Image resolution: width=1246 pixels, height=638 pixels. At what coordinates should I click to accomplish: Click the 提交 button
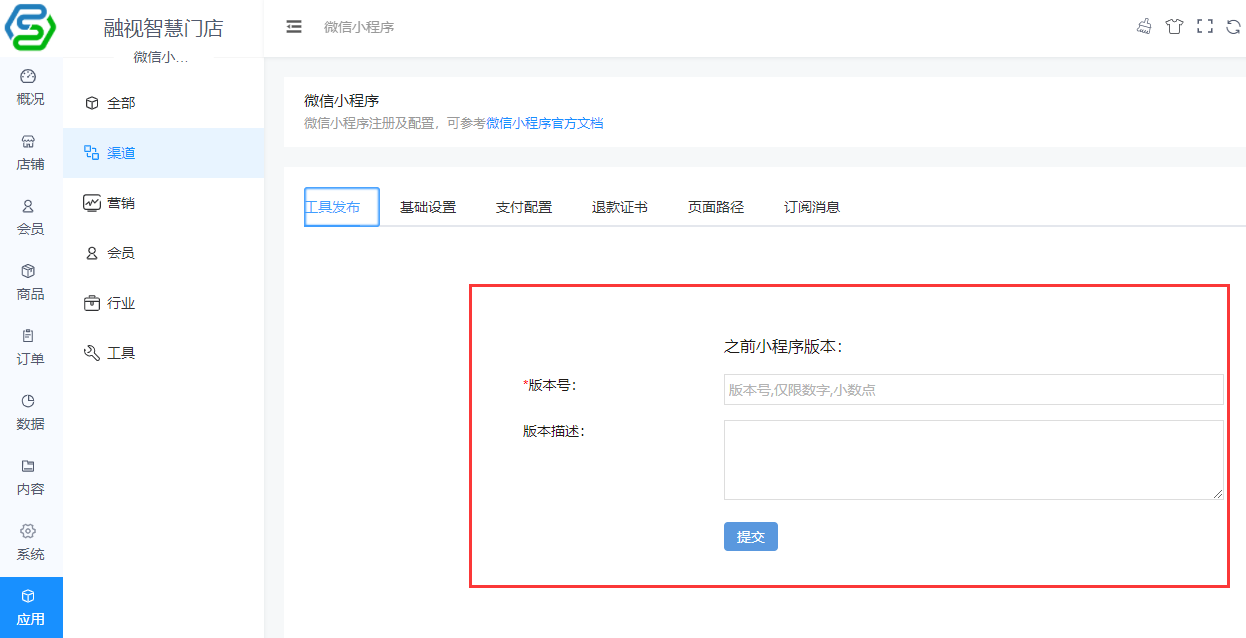(x=751, y=536)
